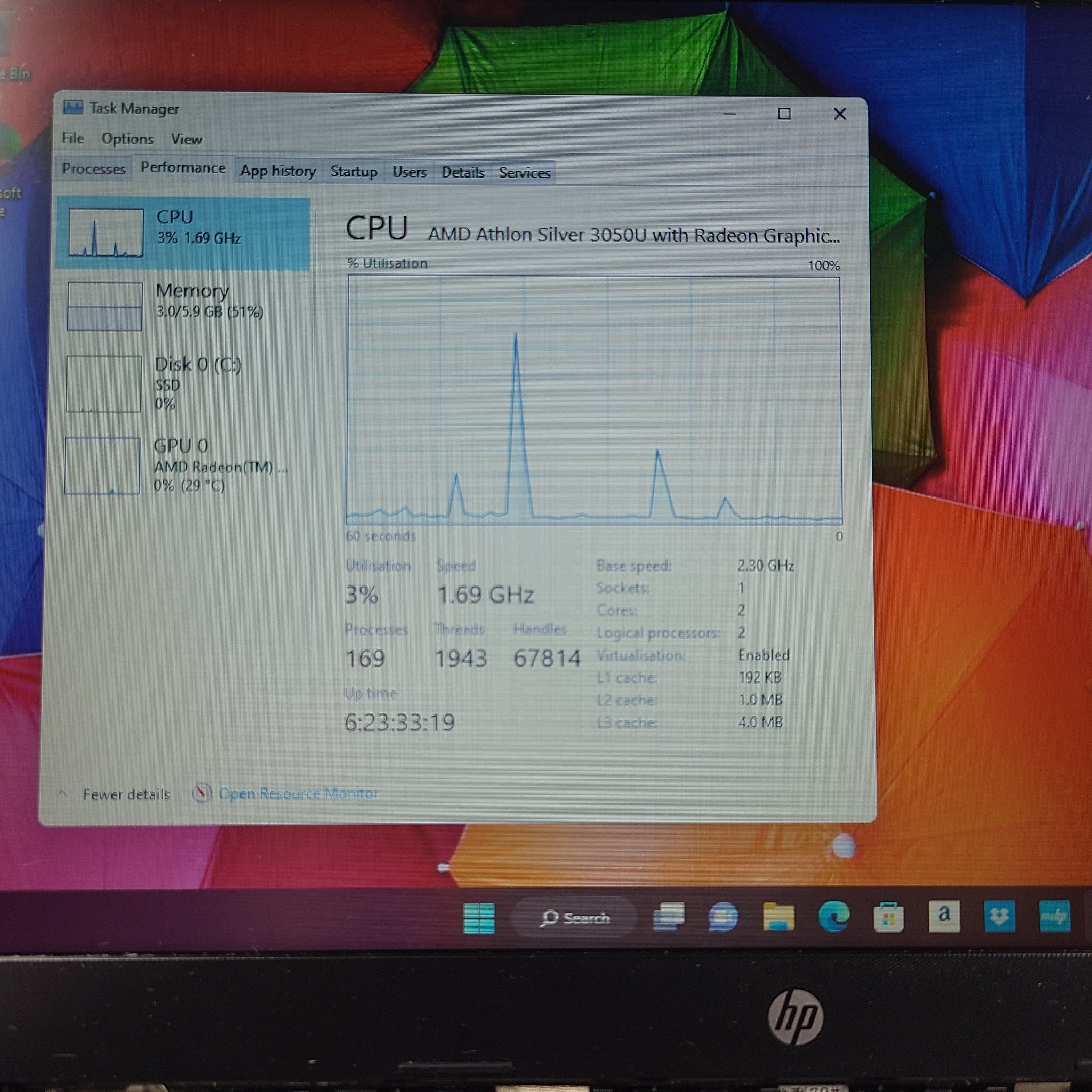Open File Explorer from the taskbar
This screenshot has width=1092, height=1092.
pyautogui.click(x=778, y=916)
